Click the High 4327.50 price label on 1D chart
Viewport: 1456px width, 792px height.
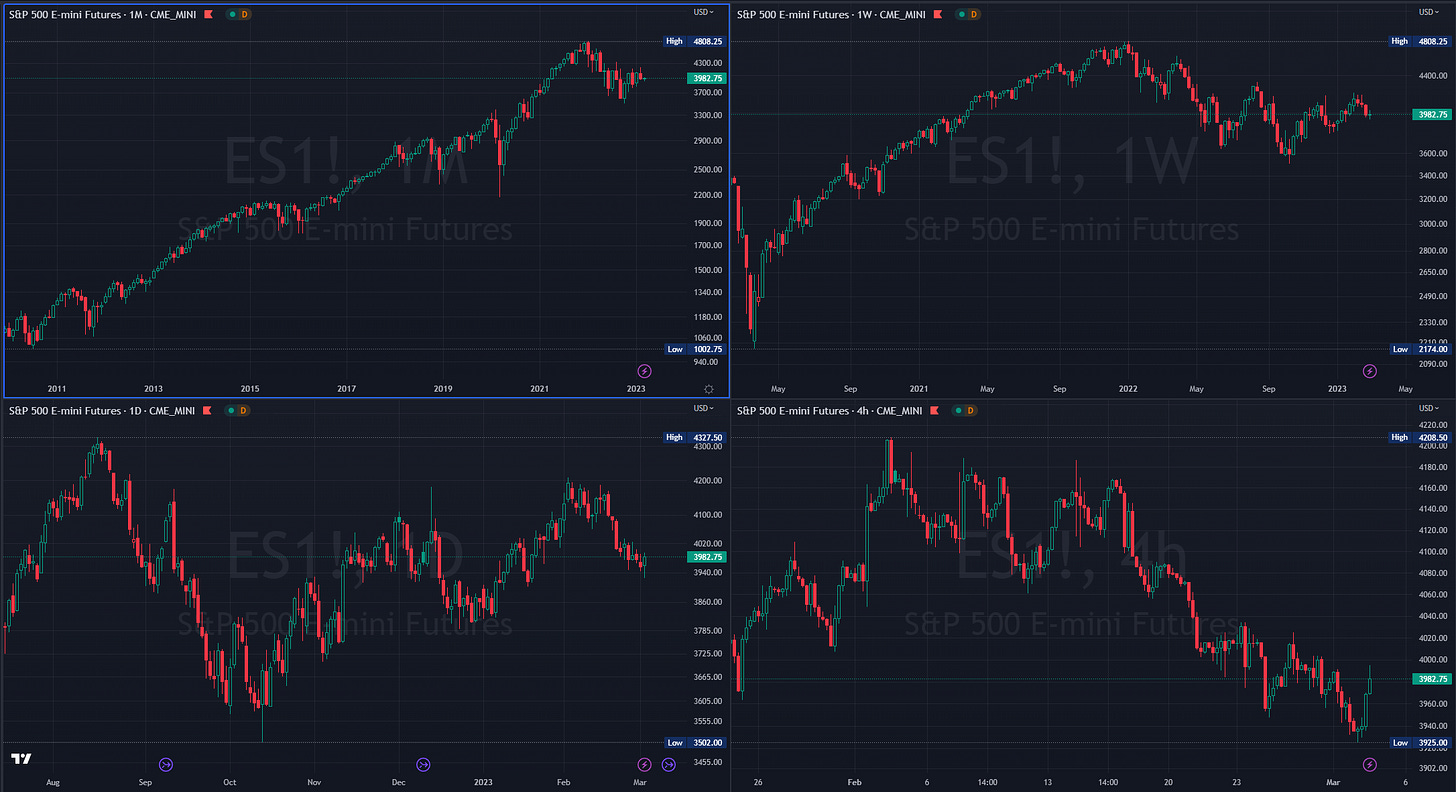695,437
